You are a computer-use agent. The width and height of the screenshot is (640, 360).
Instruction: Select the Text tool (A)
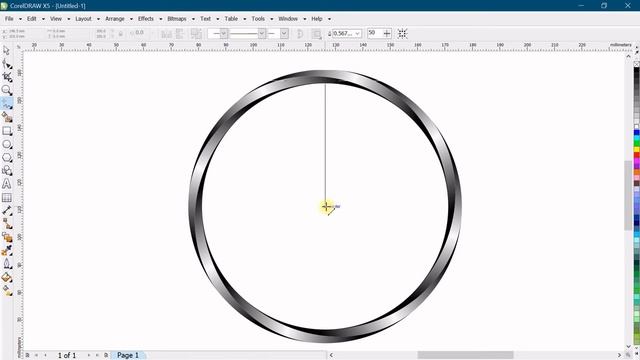pos(7,184)
